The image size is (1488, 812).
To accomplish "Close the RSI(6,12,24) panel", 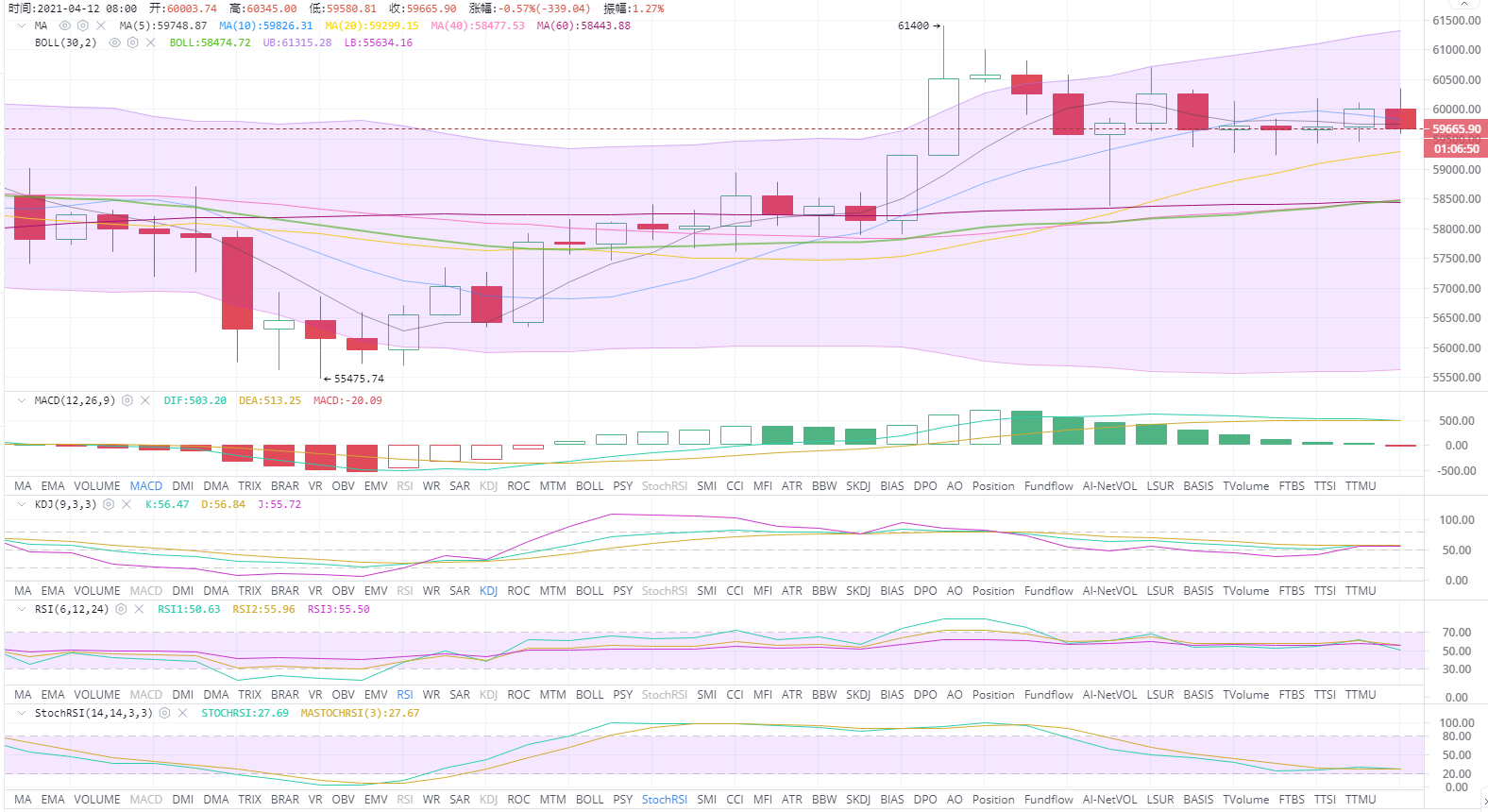I will click(139, 609).
